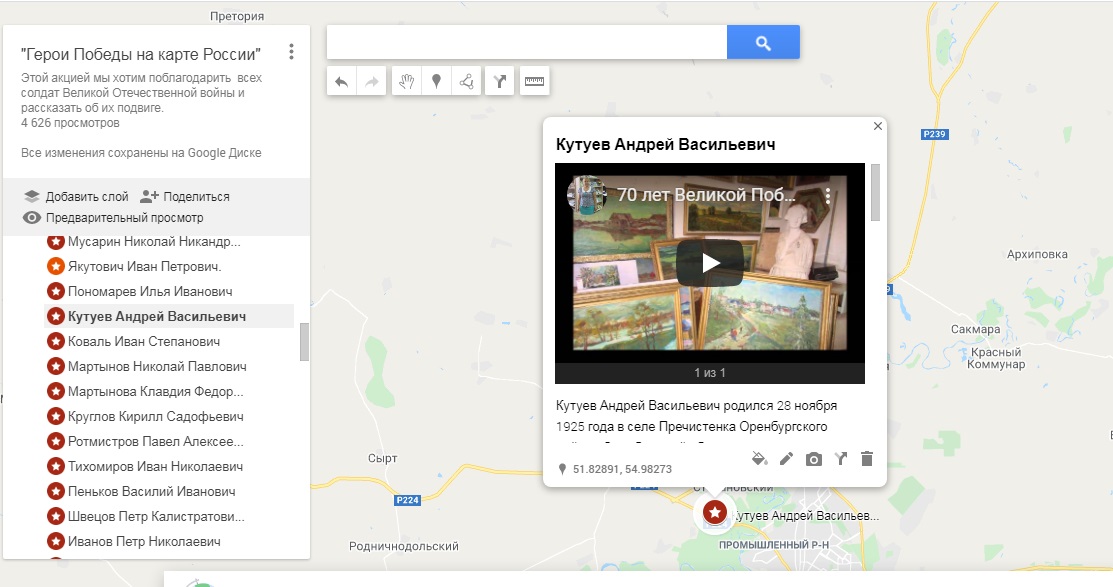Image resolution: width=1113 pixels, height=587 pixels.
Task: Add photo or video with camera icon
Action: [813, 459]
